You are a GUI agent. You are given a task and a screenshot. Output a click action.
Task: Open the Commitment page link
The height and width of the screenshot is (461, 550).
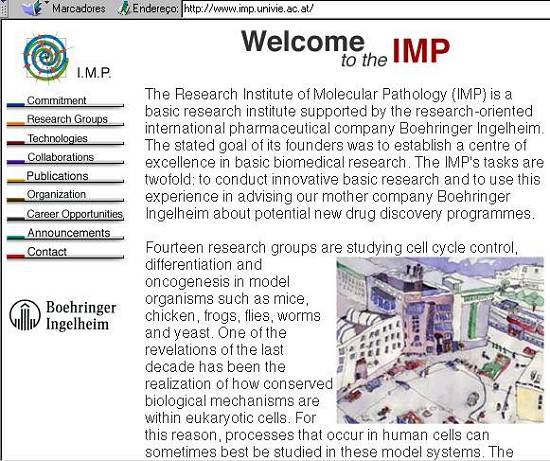point(56,100)
